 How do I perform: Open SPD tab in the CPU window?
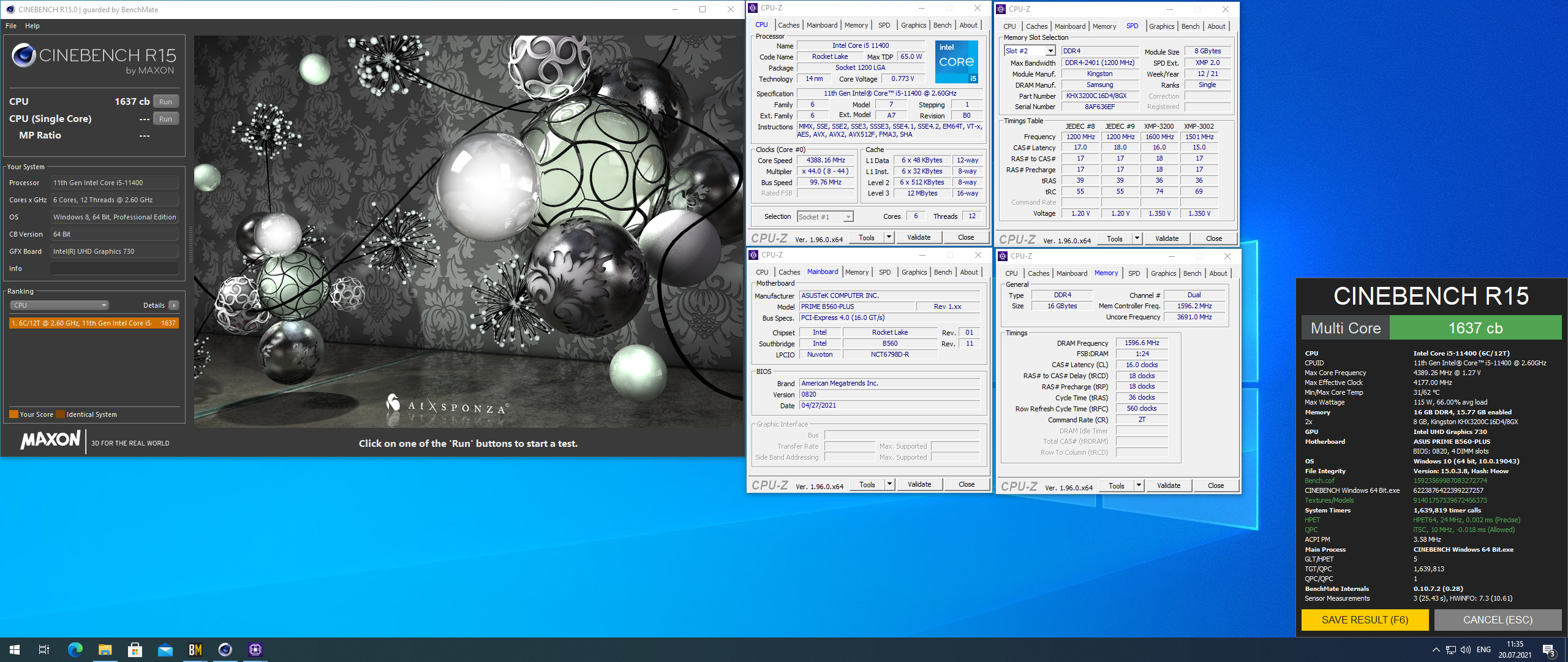[884, 25]
